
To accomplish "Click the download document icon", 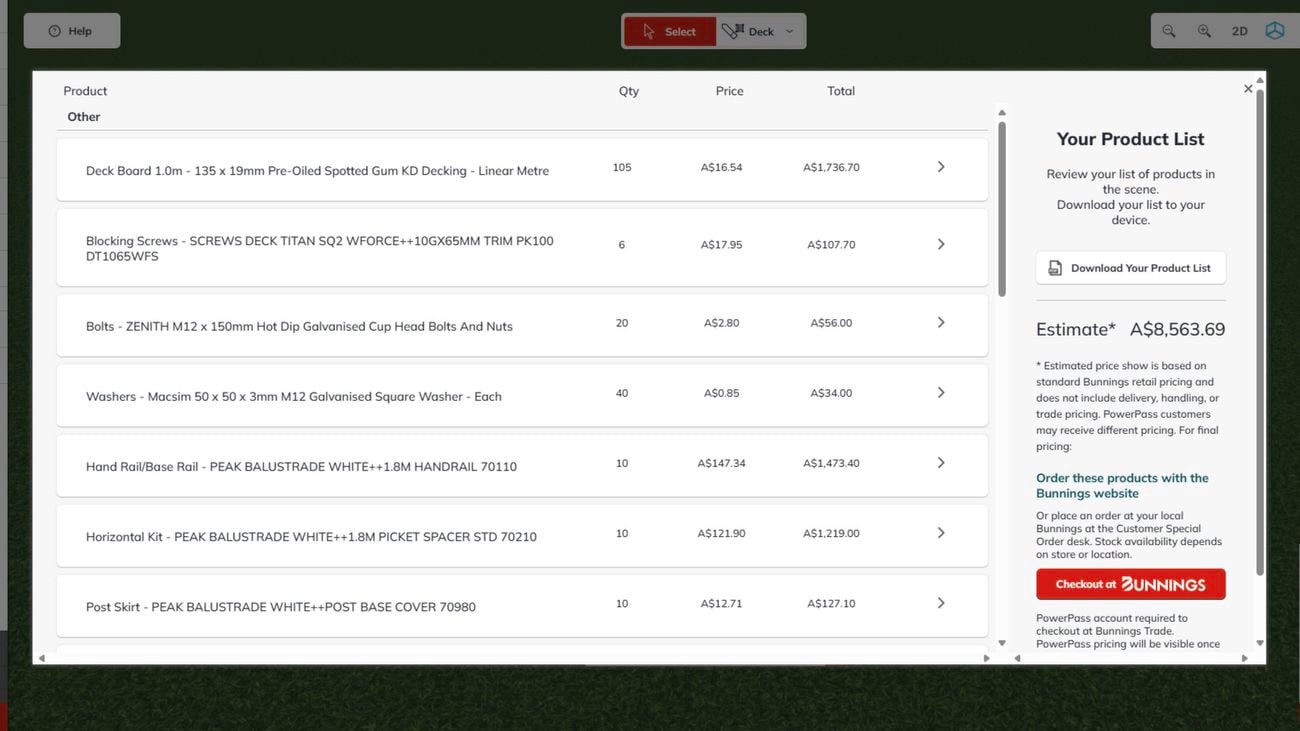I will pos(1055,268).
